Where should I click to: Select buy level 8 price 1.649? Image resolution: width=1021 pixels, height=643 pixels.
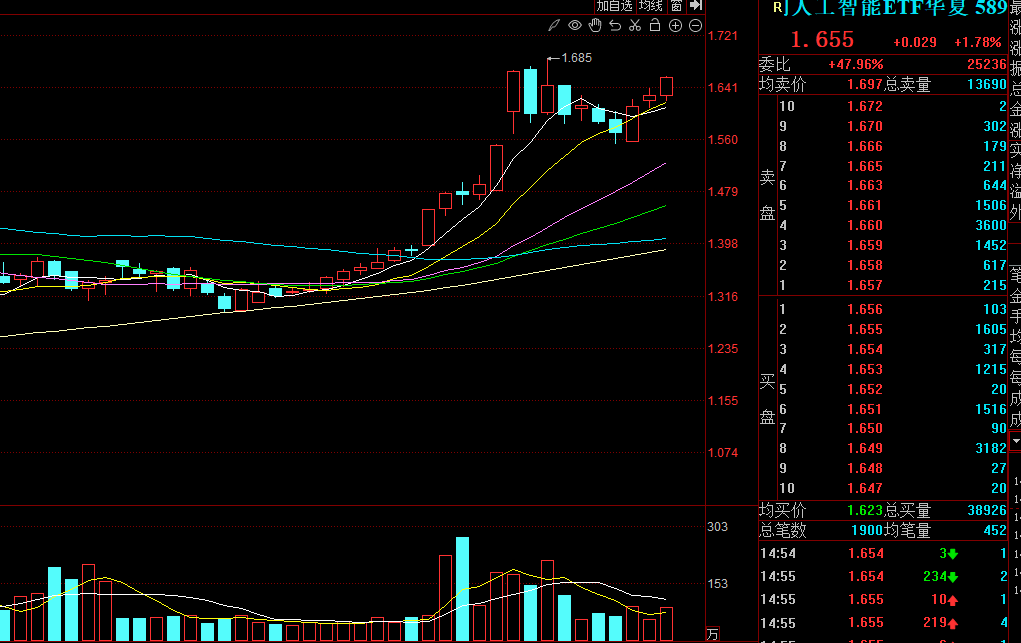(864, 448)
